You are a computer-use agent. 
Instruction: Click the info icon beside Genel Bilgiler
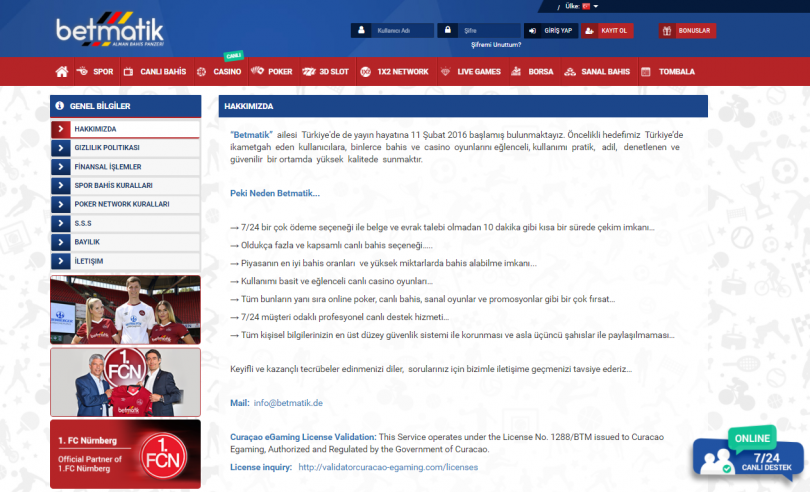[x=60, y=106]
